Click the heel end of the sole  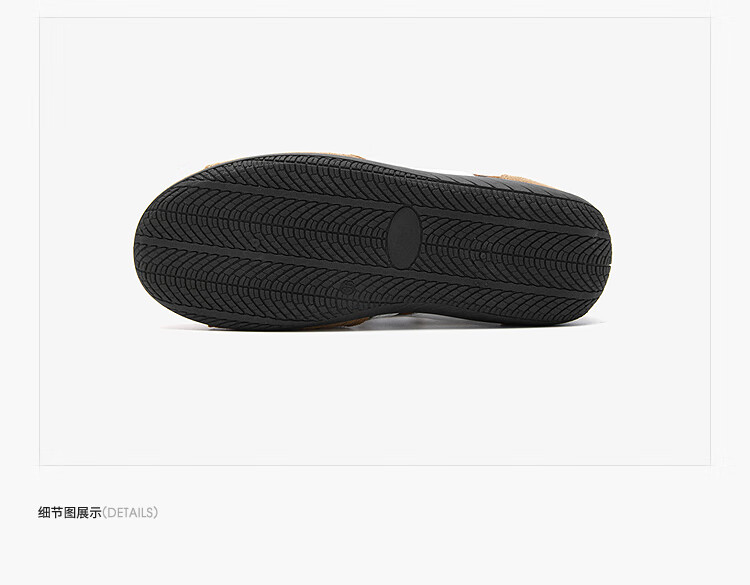coord(593,251)
